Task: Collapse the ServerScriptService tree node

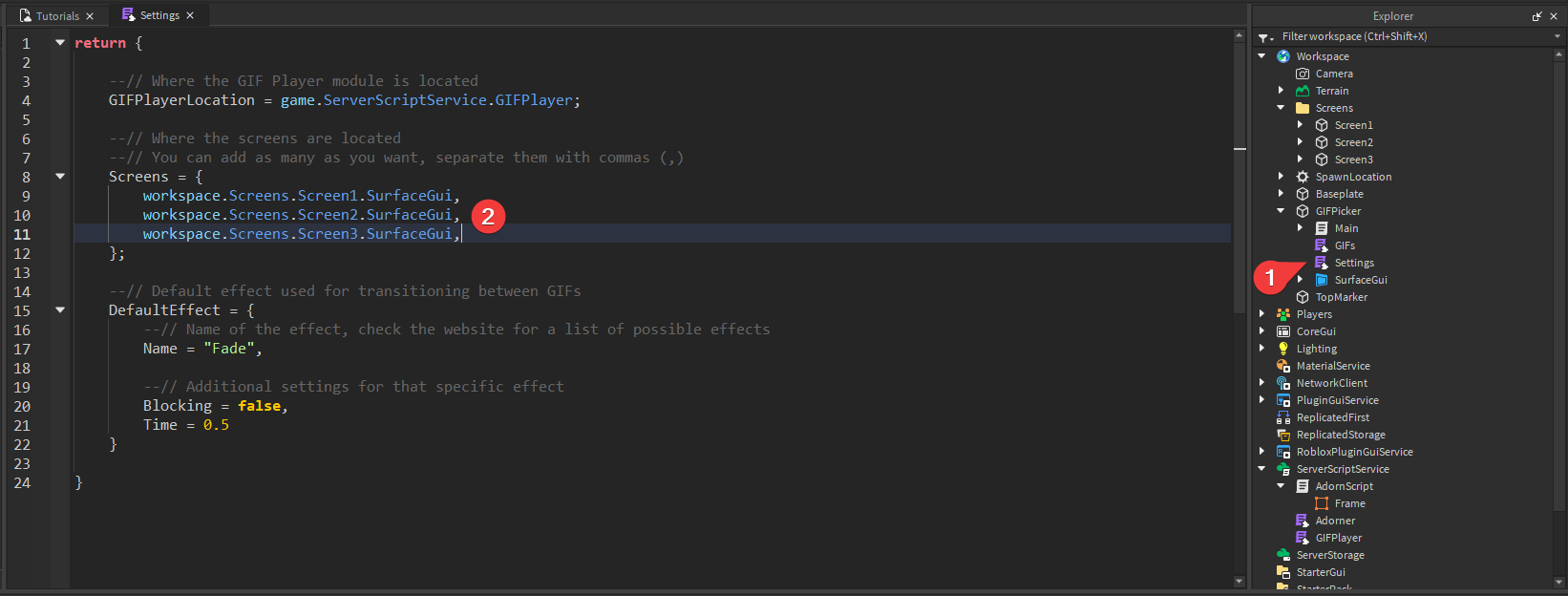Action: pyautogui.click(x=1262, y=469)
